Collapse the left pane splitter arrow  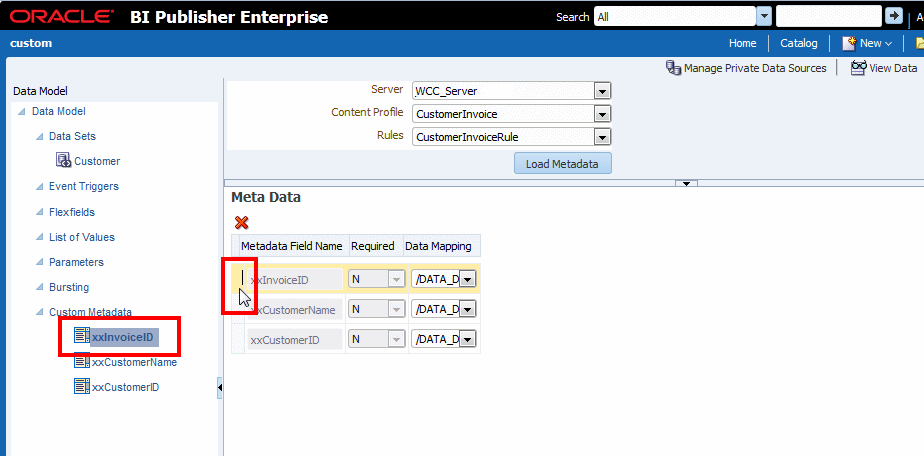click(x=220, y=387)
